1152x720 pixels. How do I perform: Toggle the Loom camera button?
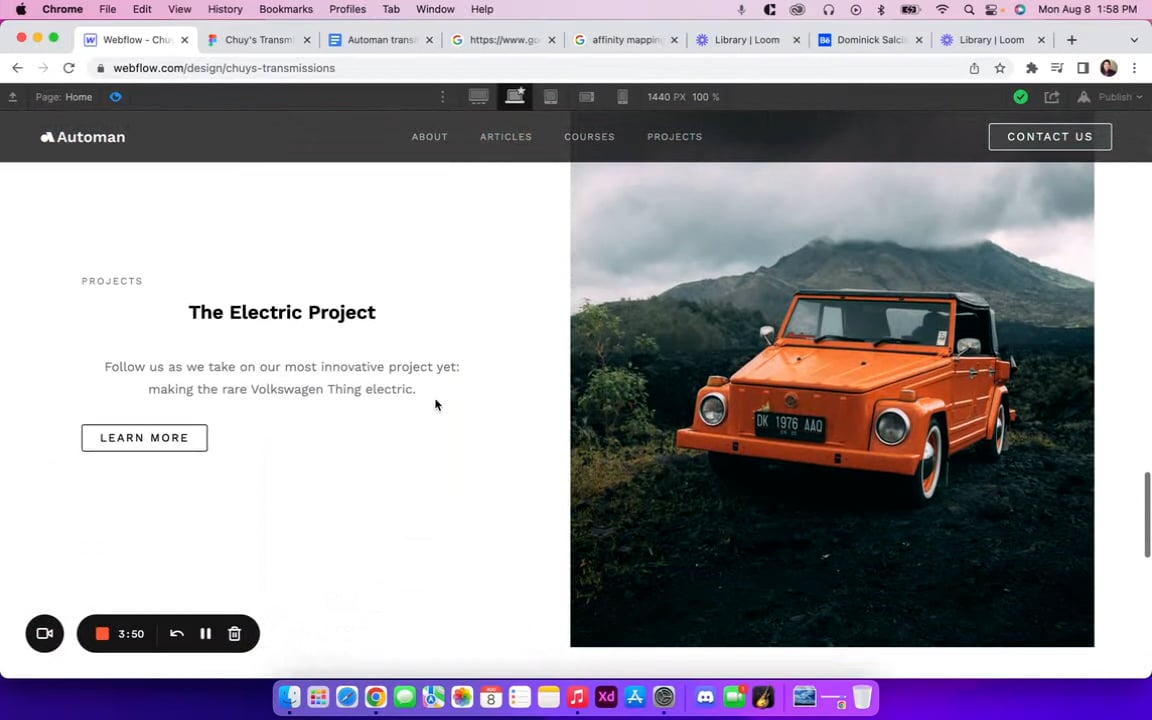pos(45,633)
